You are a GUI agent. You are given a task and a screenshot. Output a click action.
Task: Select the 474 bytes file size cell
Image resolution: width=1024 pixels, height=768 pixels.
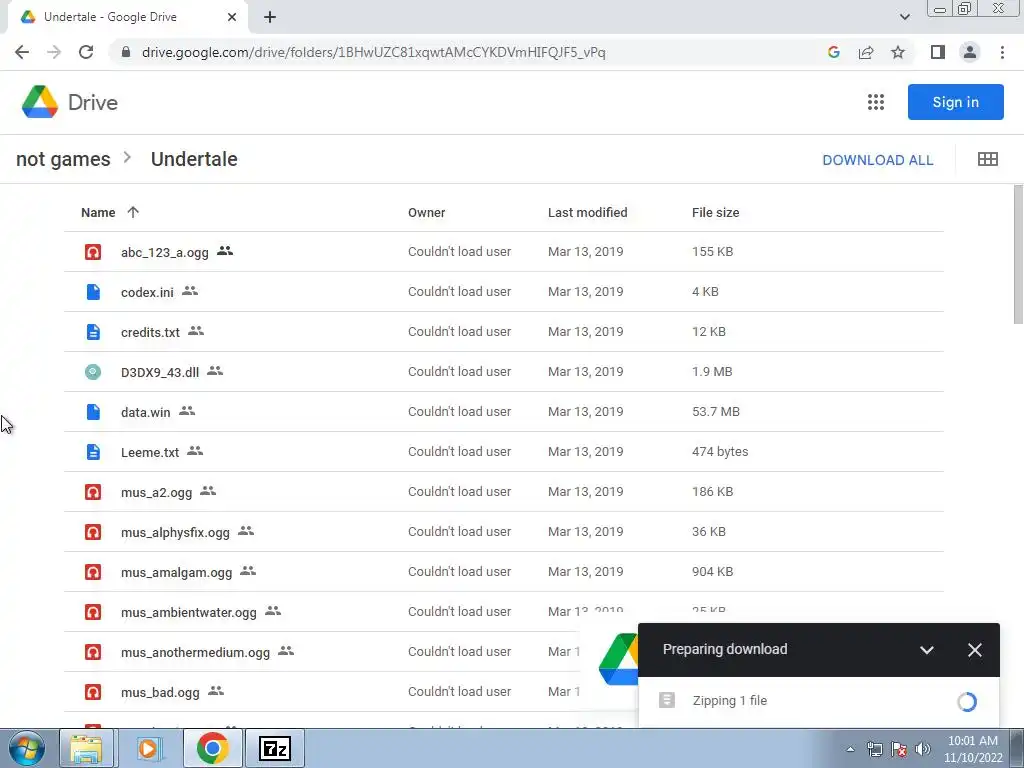coord(720,451)
